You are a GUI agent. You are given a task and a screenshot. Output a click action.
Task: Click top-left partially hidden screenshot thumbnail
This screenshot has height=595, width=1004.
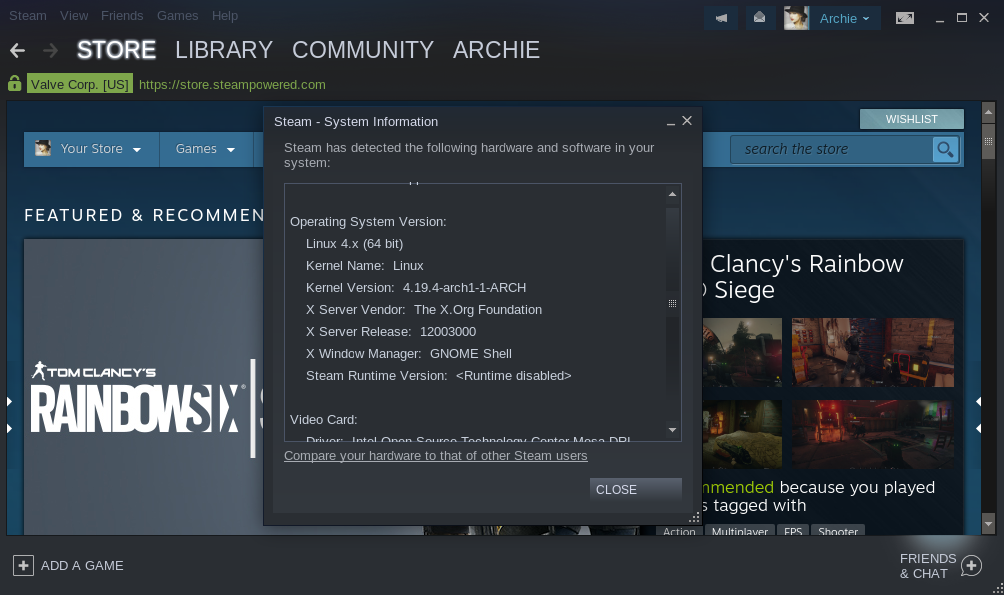click(742, 352)
